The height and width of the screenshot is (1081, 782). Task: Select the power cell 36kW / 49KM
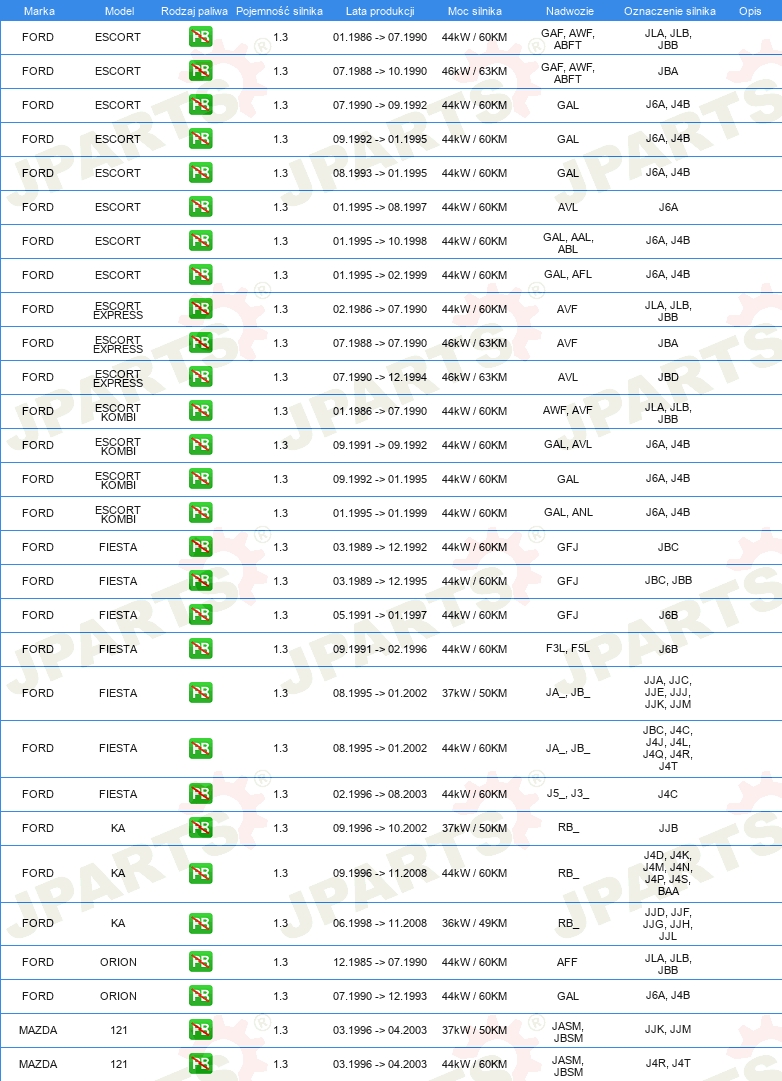474,923
